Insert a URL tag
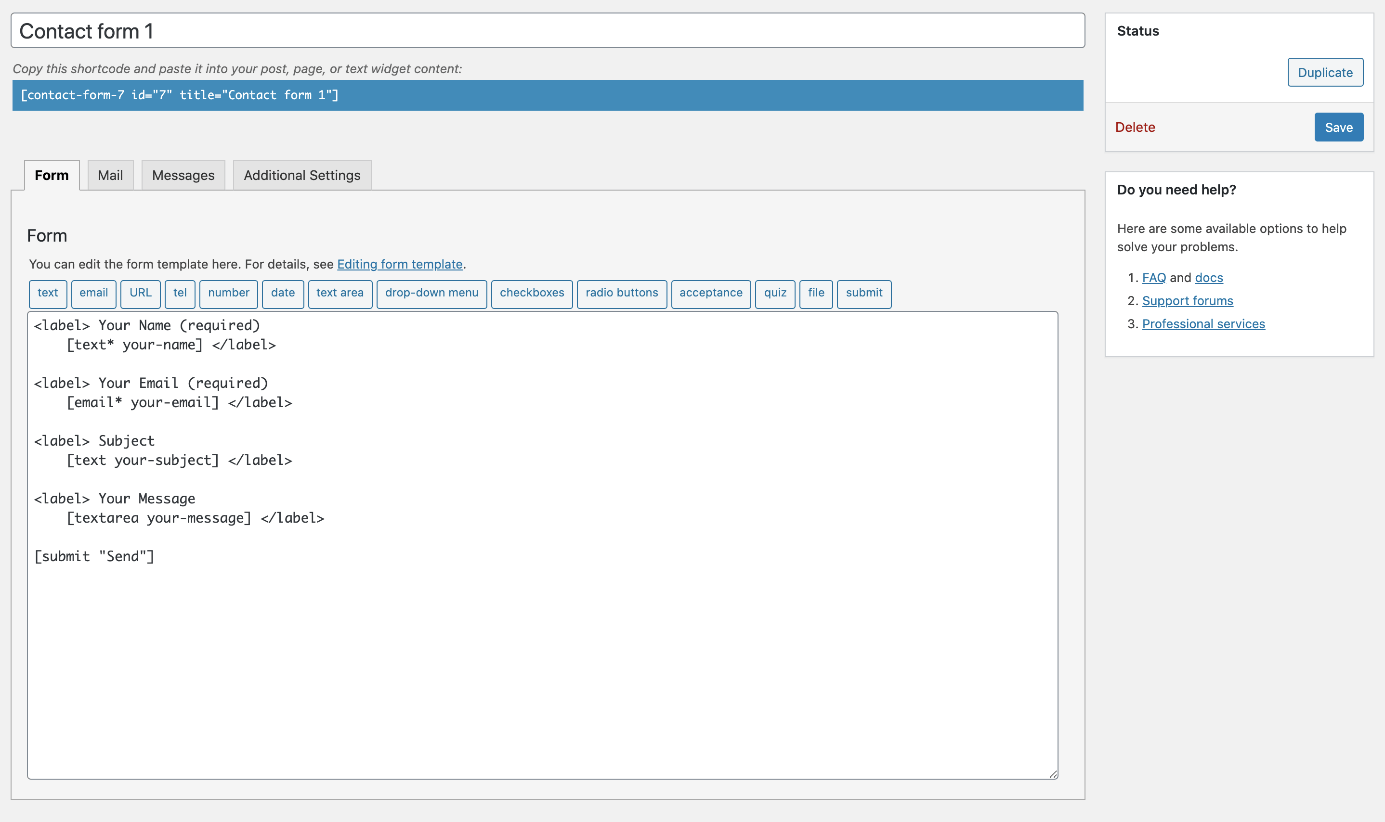The width and height of the screenshot is (1385, 822). click(141, 293)
